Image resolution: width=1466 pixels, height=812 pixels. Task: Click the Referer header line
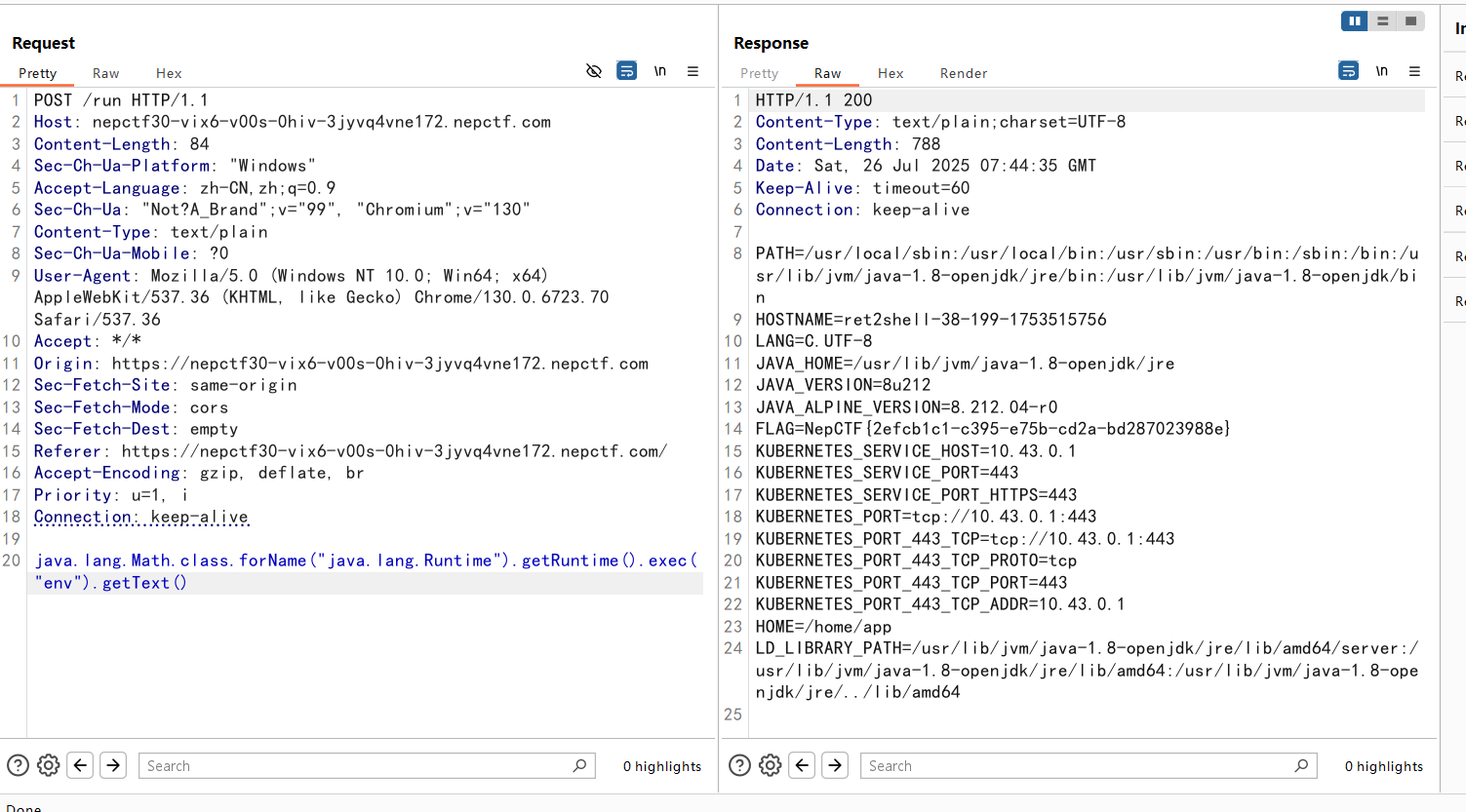pyautogui.click(x=351, y=451)
